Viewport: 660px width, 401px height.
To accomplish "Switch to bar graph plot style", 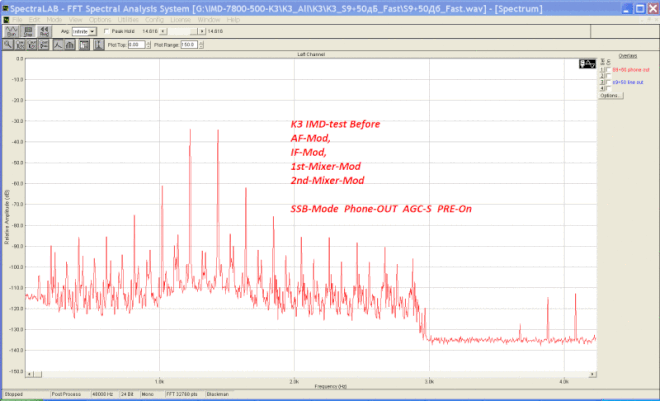I will click(x=70, y=45).
